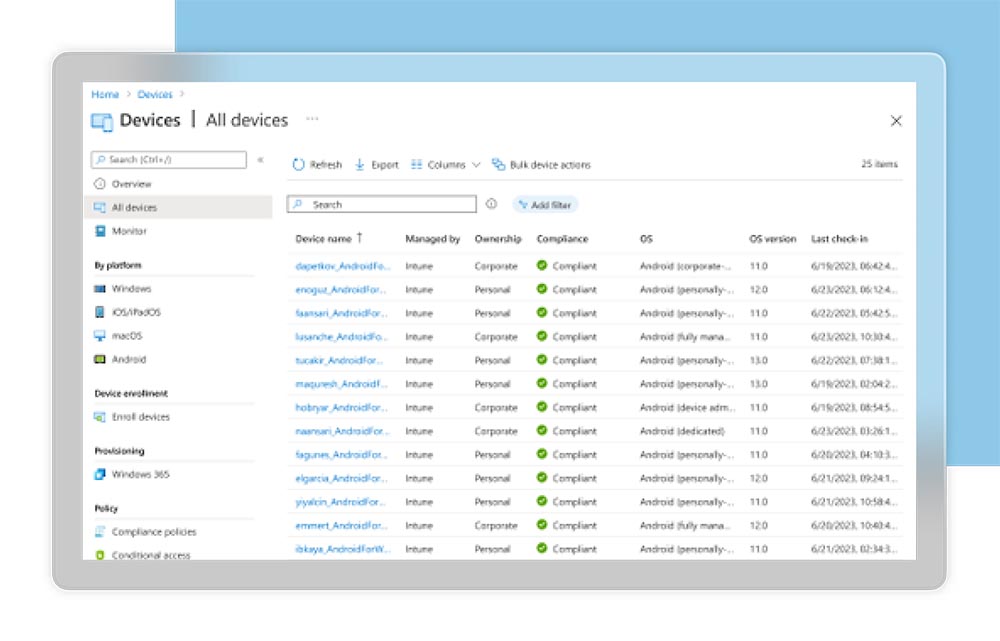
Task: Open the Columns dropdown
Action: (446, 165)
